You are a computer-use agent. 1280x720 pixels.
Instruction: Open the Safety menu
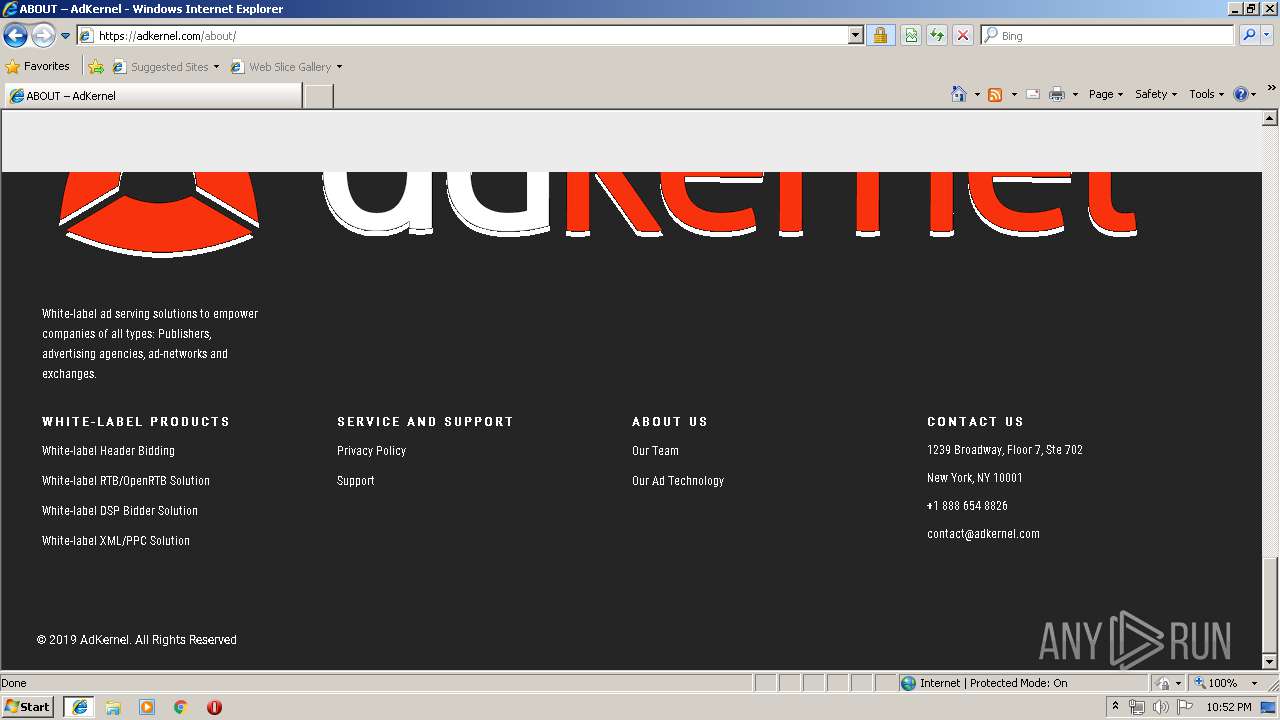(x=1156, y=94)
